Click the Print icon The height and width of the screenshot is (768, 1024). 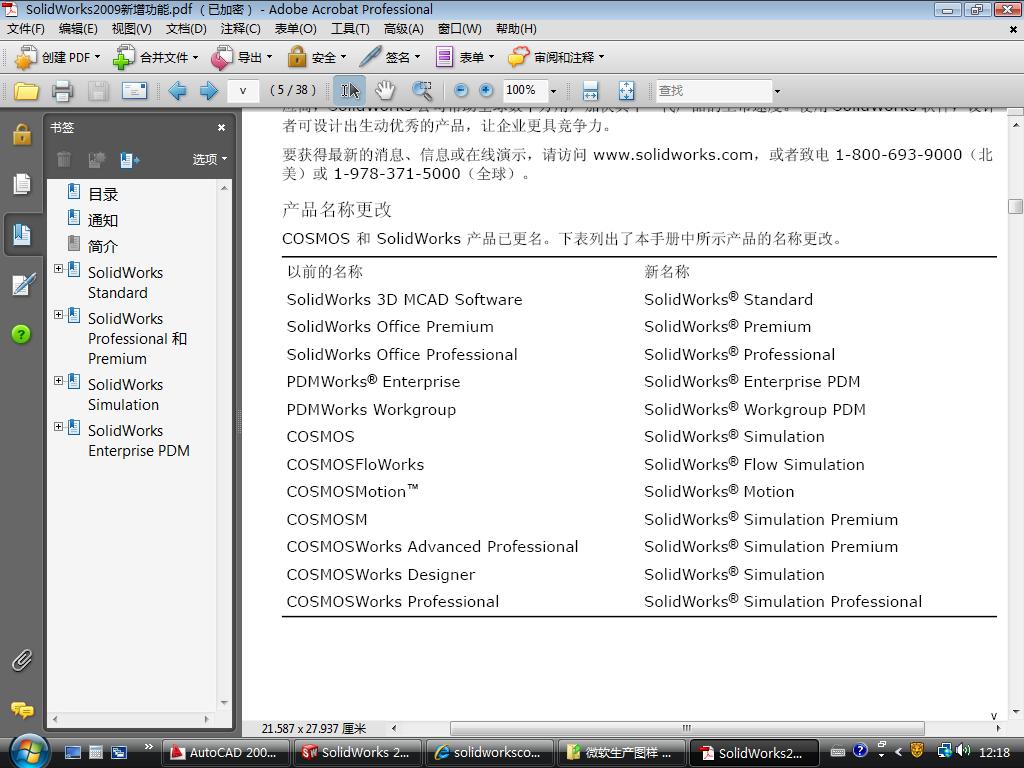tap(62, 91)
